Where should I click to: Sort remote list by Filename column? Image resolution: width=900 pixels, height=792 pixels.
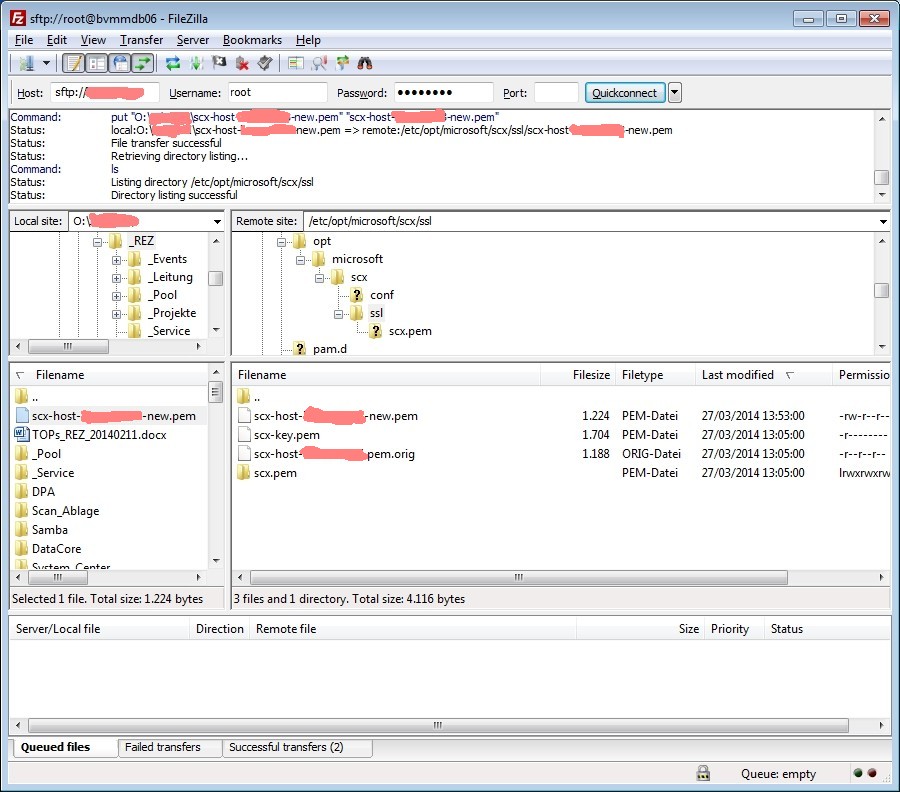(x=386, y=375)
